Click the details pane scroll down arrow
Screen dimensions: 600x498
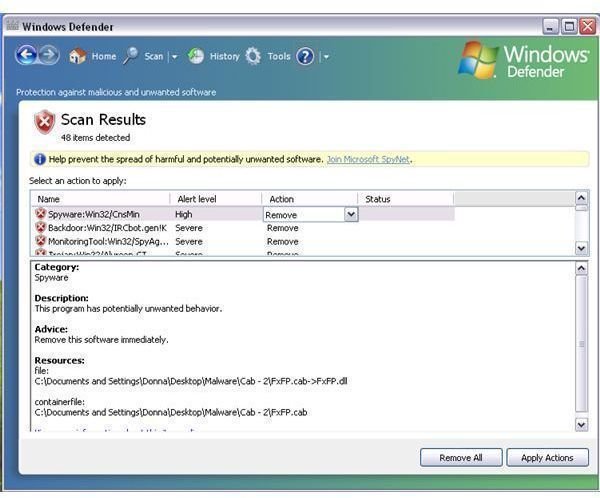click(581, 425)
